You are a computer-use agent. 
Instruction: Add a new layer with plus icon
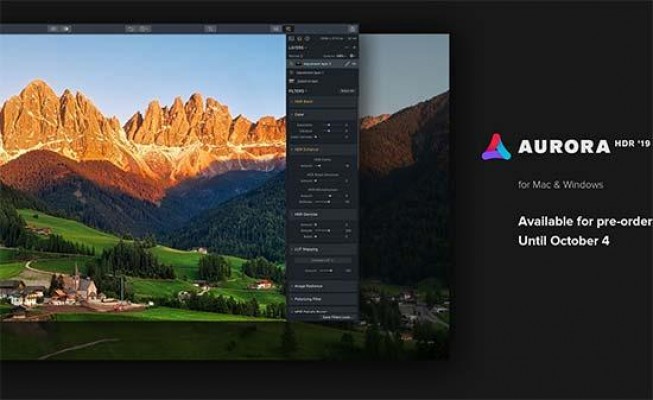355,48
